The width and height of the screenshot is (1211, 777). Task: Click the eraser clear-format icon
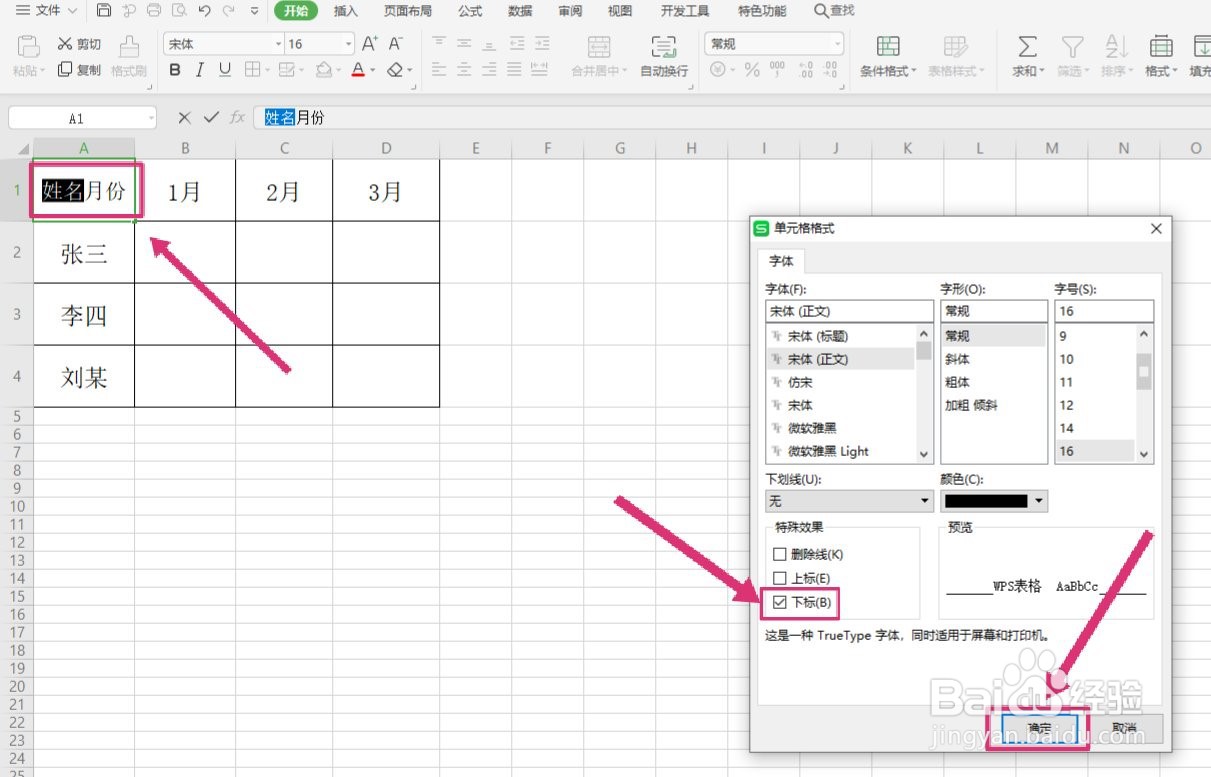(x=395, y=70)
